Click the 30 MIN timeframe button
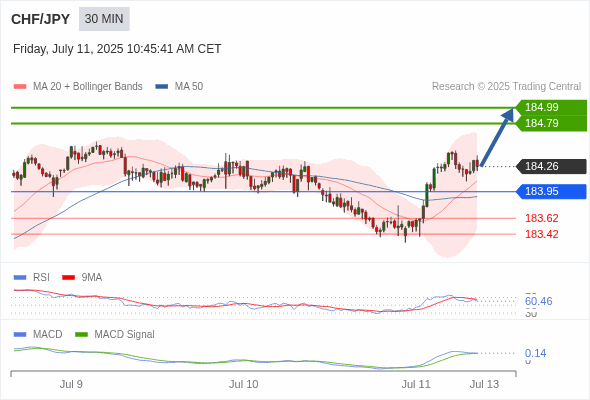Viewport: 590px width, 400px height. [104, 19]
